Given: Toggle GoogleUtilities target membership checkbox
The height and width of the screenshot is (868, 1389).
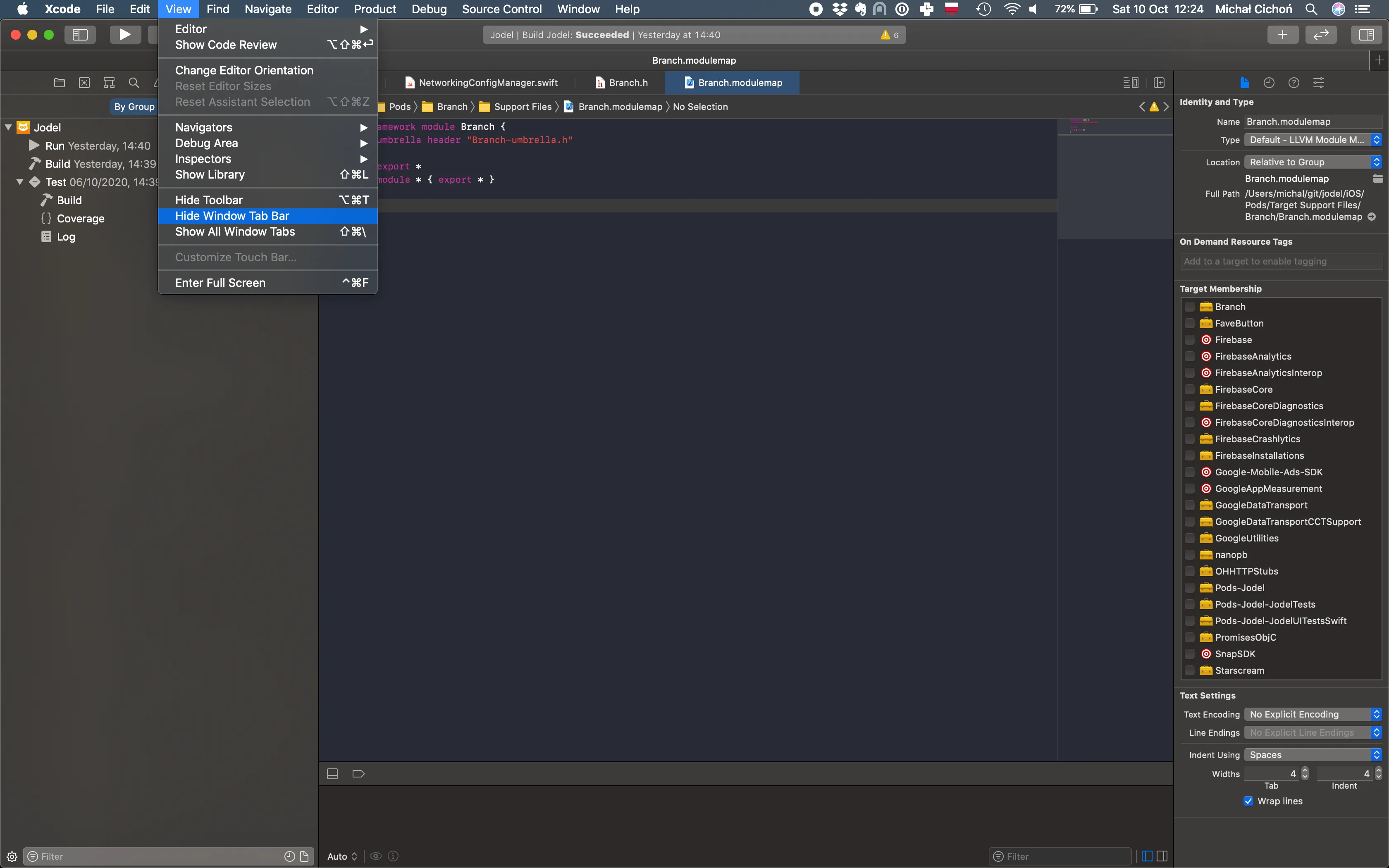Looking at the screenshot, I should [x=1190, y=538].
